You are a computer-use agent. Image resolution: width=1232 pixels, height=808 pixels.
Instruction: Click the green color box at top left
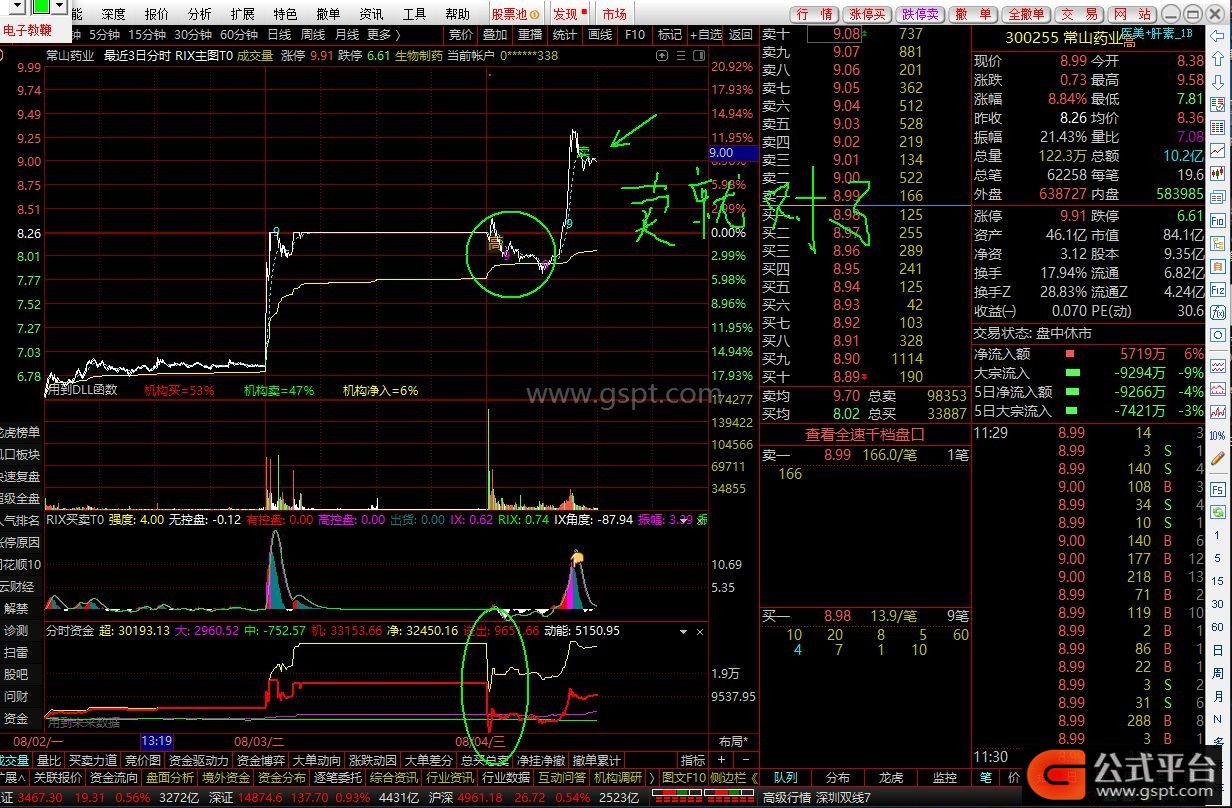click(x=40, y=7)
